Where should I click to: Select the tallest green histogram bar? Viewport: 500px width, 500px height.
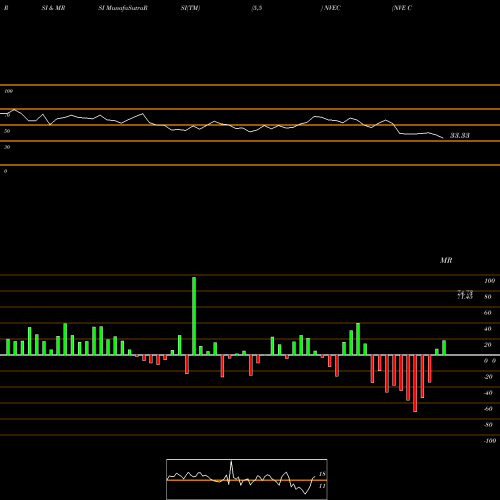pyautogui.click(x=194, y=316)
